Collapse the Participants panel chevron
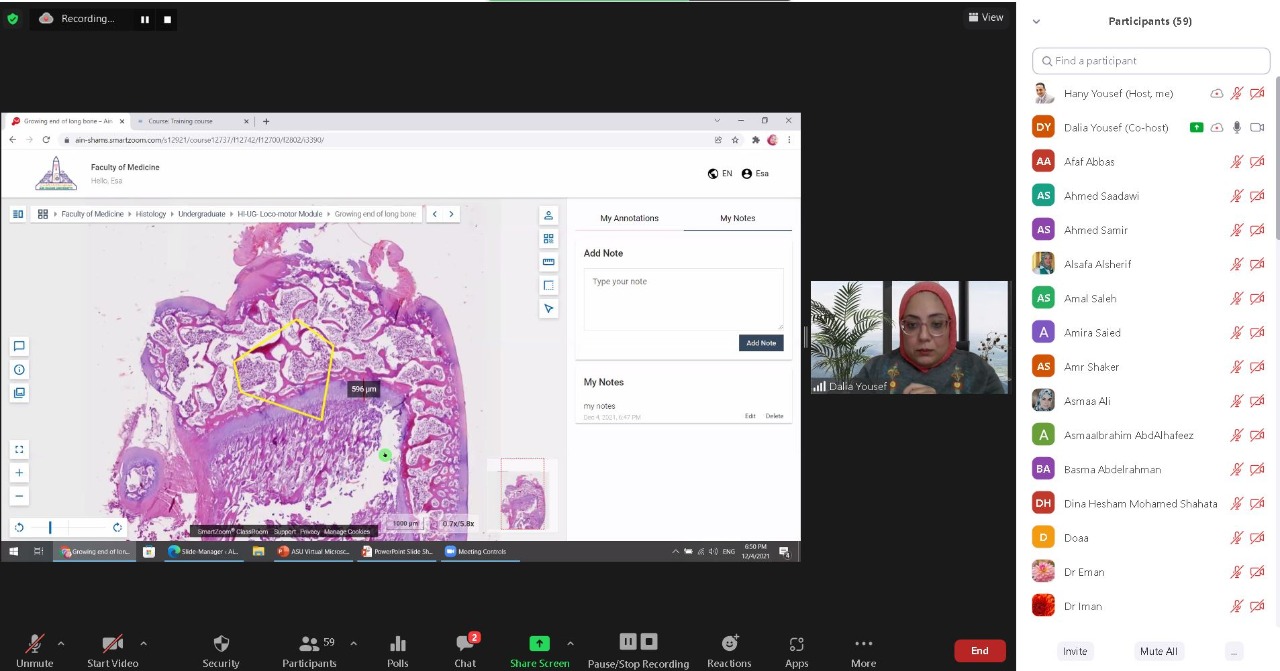The image size is (1280, 671). (1036, 21)
